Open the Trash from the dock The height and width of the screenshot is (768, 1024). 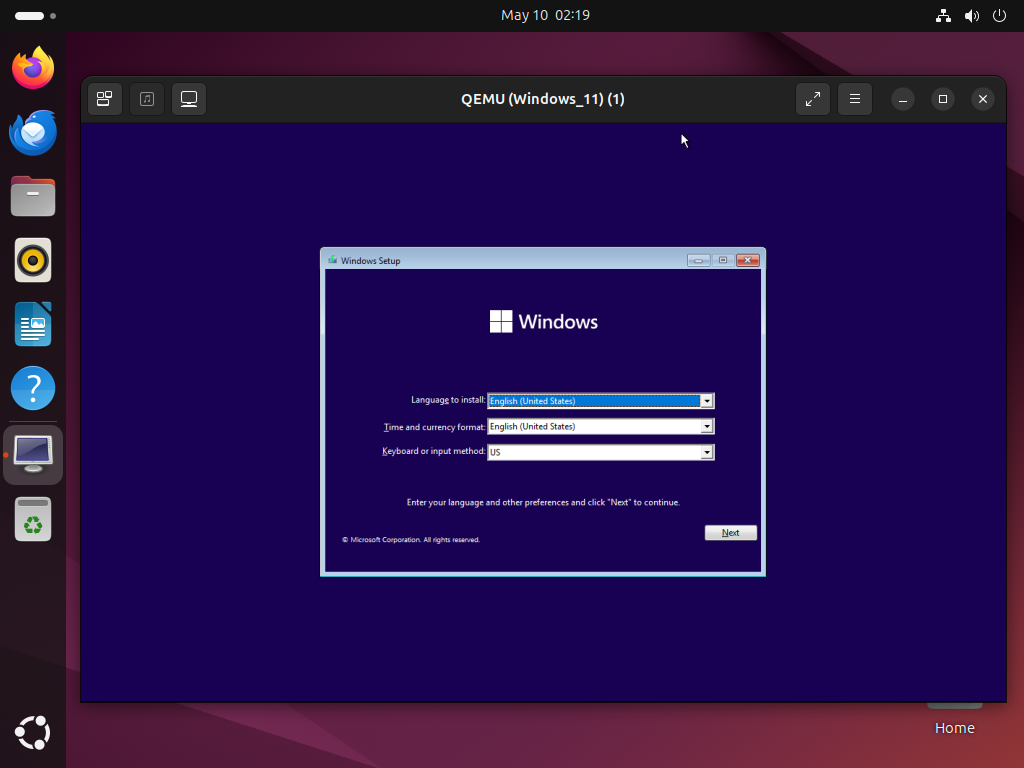pos(33,519)
